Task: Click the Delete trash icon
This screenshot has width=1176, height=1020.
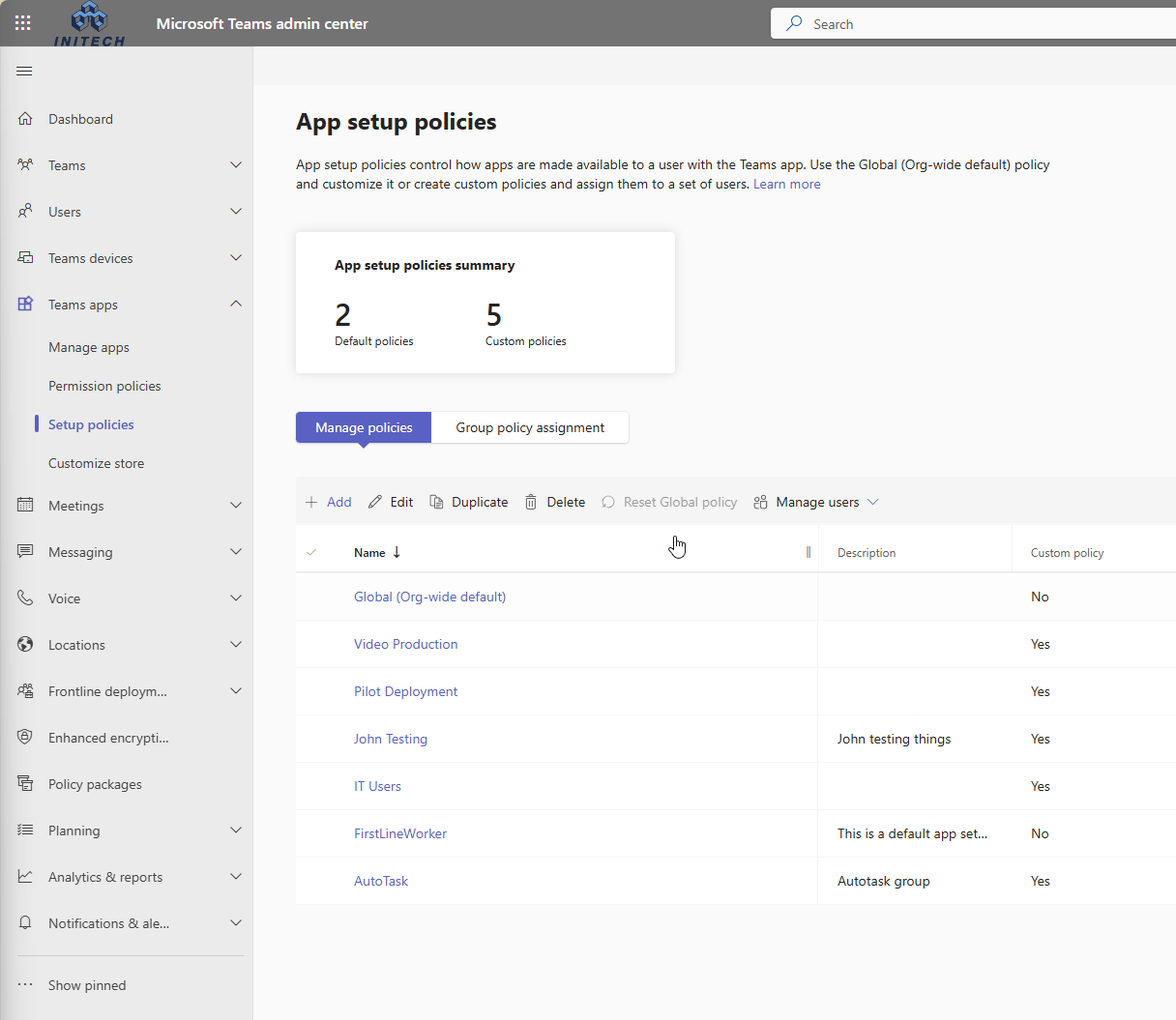Action: click(531, 502)
